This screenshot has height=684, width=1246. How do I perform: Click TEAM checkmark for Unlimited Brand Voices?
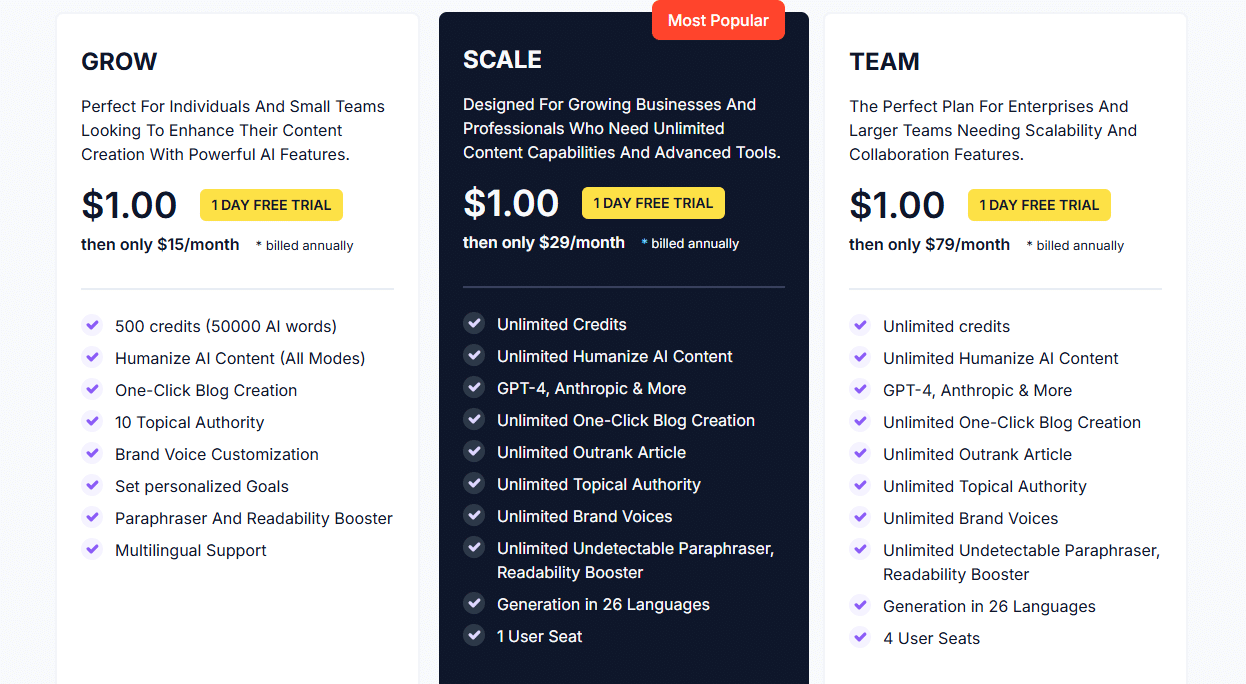point(860,517)
